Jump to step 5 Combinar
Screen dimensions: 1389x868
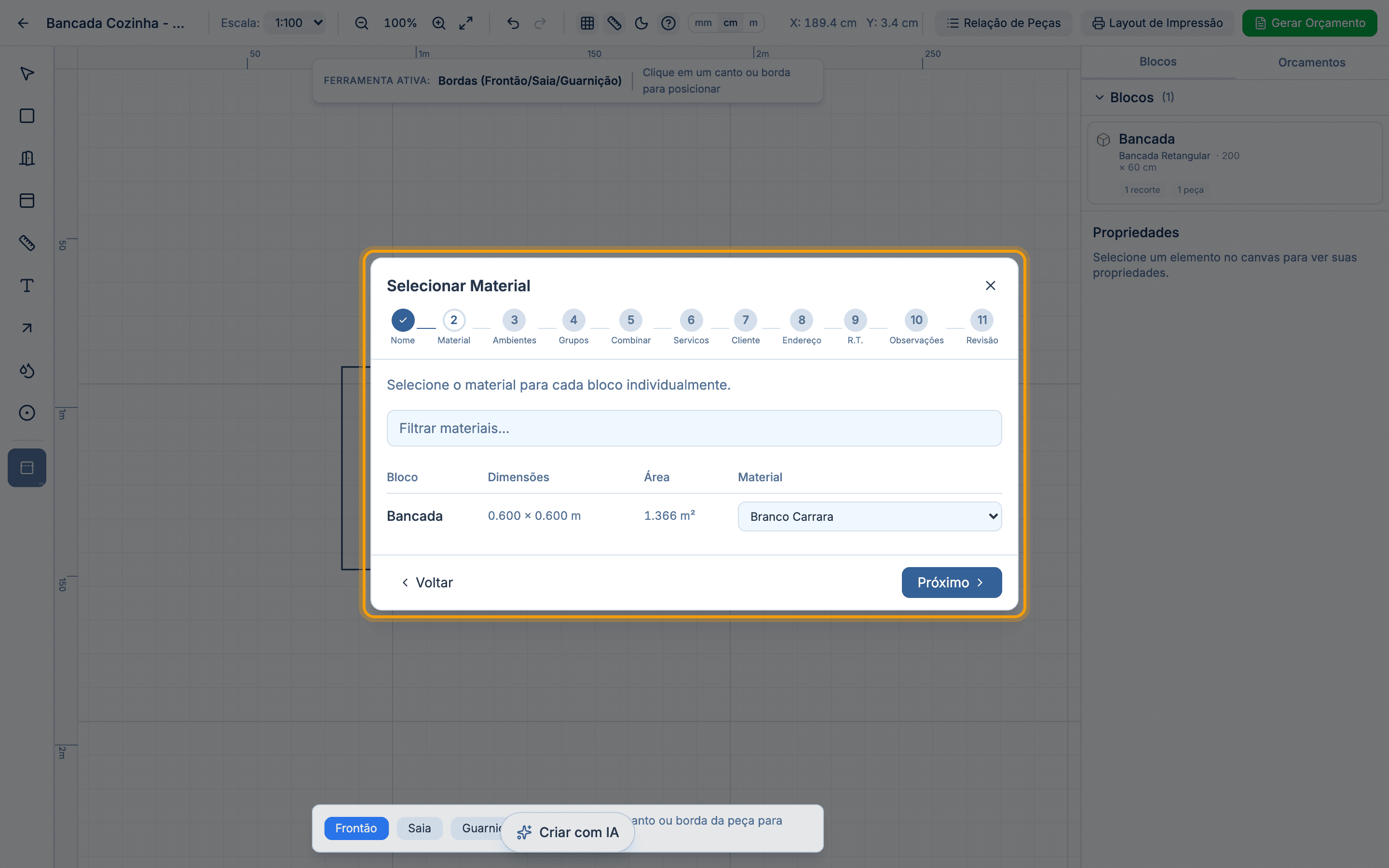click(631, 327)
